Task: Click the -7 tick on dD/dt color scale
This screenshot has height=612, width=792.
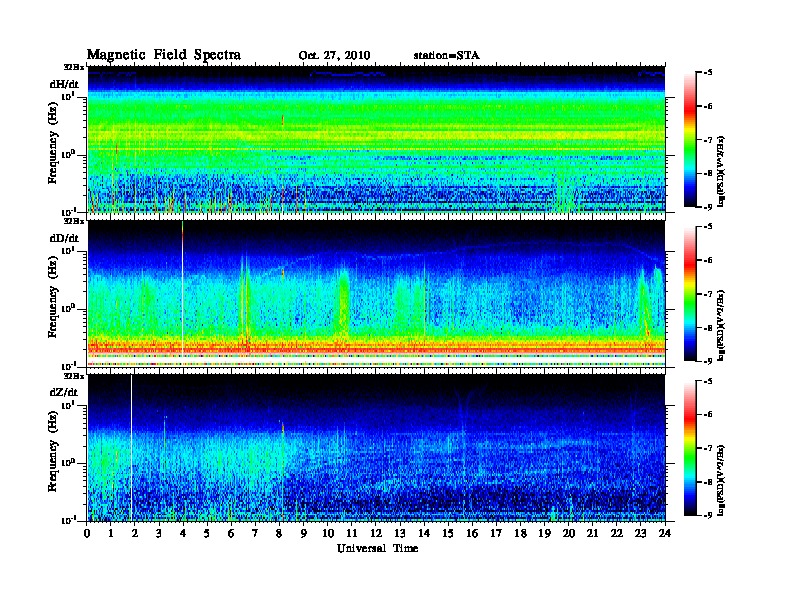Action: (709, 294)
